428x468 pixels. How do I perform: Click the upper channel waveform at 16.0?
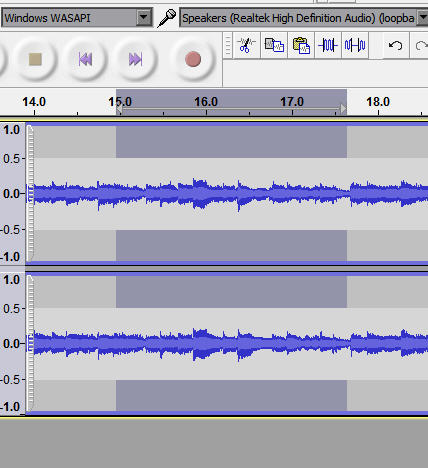(206, 193)
